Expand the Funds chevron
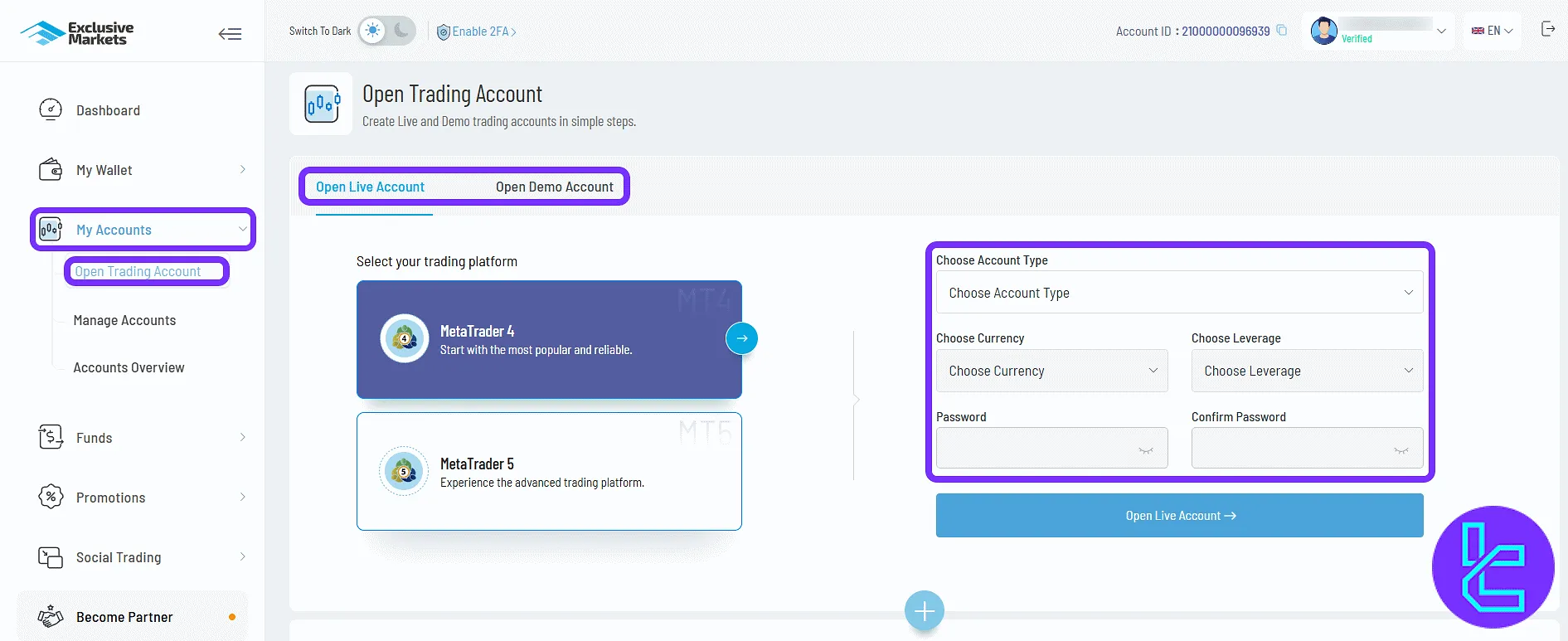 [242, 437]
